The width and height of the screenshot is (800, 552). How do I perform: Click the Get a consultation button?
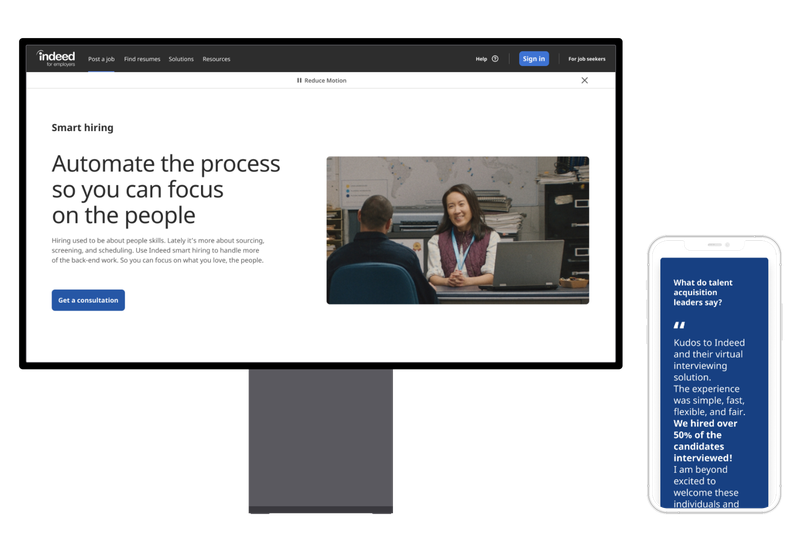click(88, 300)
